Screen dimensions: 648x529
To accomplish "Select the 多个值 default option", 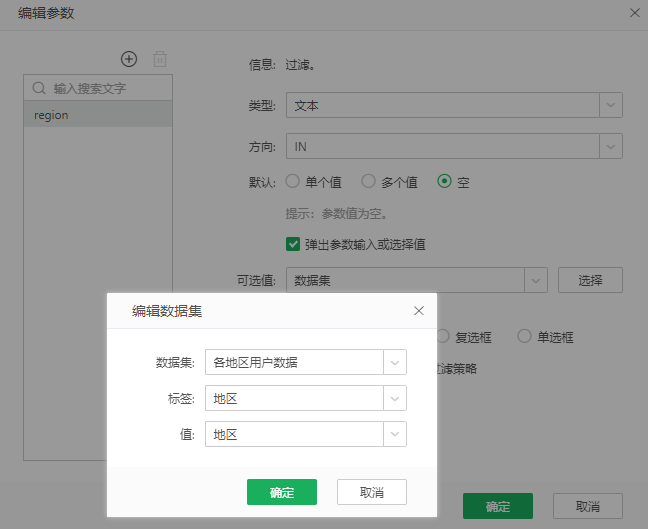I will click(368, 181).
